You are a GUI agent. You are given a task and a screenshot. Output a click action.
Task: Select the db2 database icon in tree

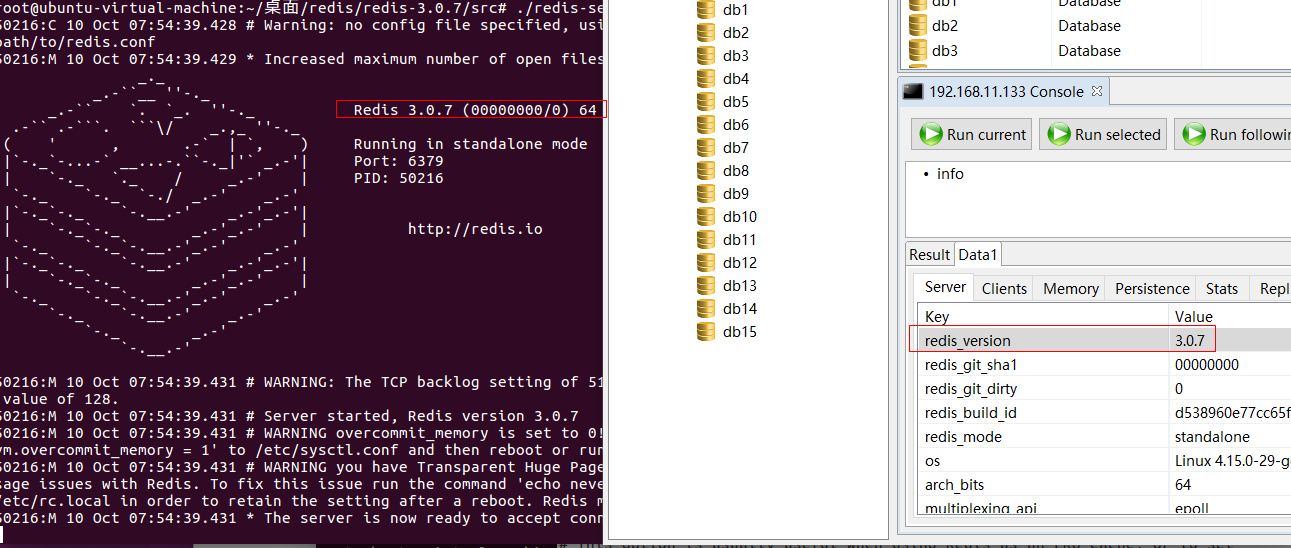(x=706, y=32)
